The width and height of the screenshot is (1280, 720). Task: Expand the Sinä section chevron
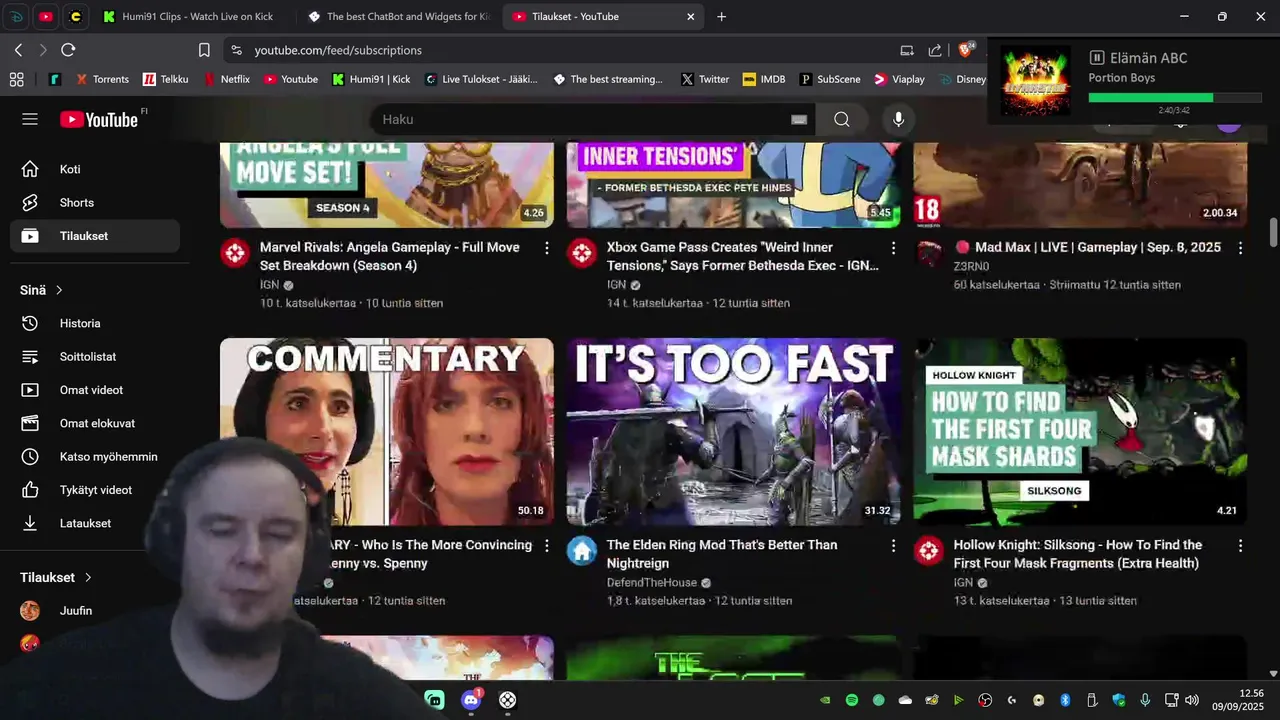coord(59,290)
